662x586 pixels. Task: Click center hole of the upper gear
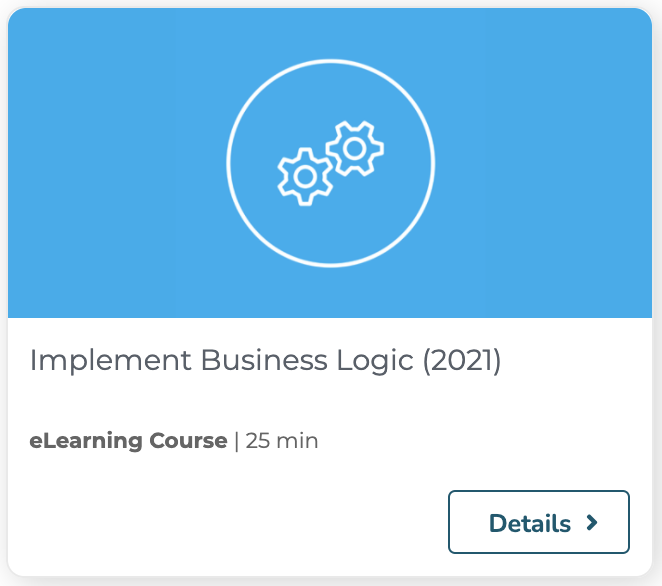tap(355, 148)
